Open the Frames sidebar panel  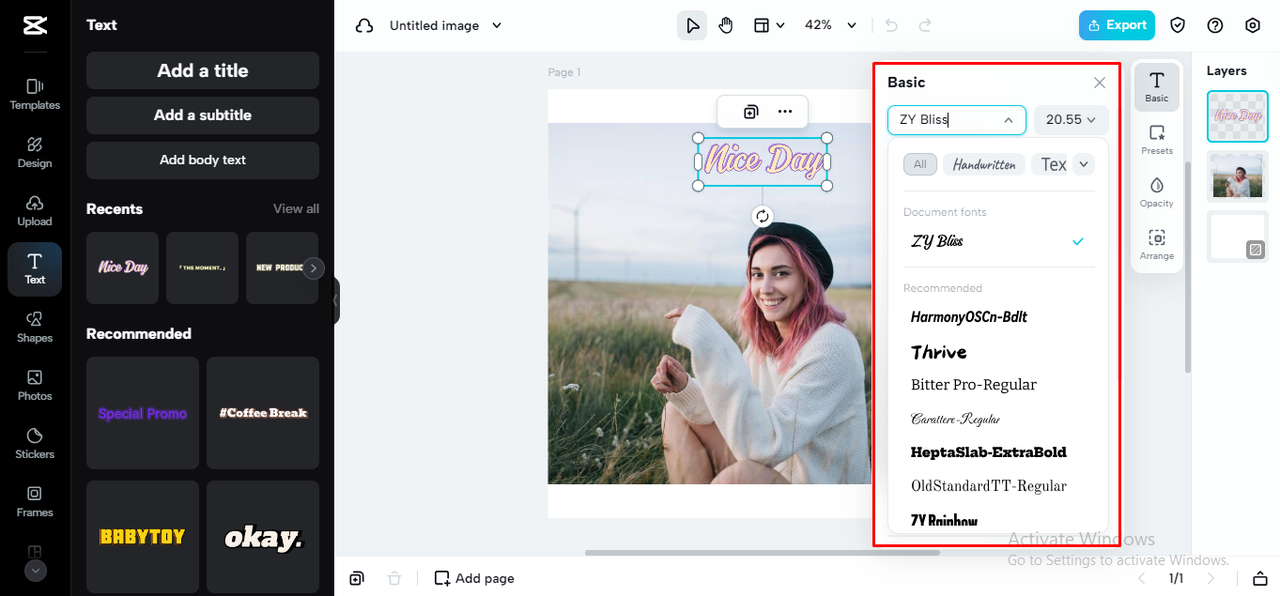coord(35,501)
